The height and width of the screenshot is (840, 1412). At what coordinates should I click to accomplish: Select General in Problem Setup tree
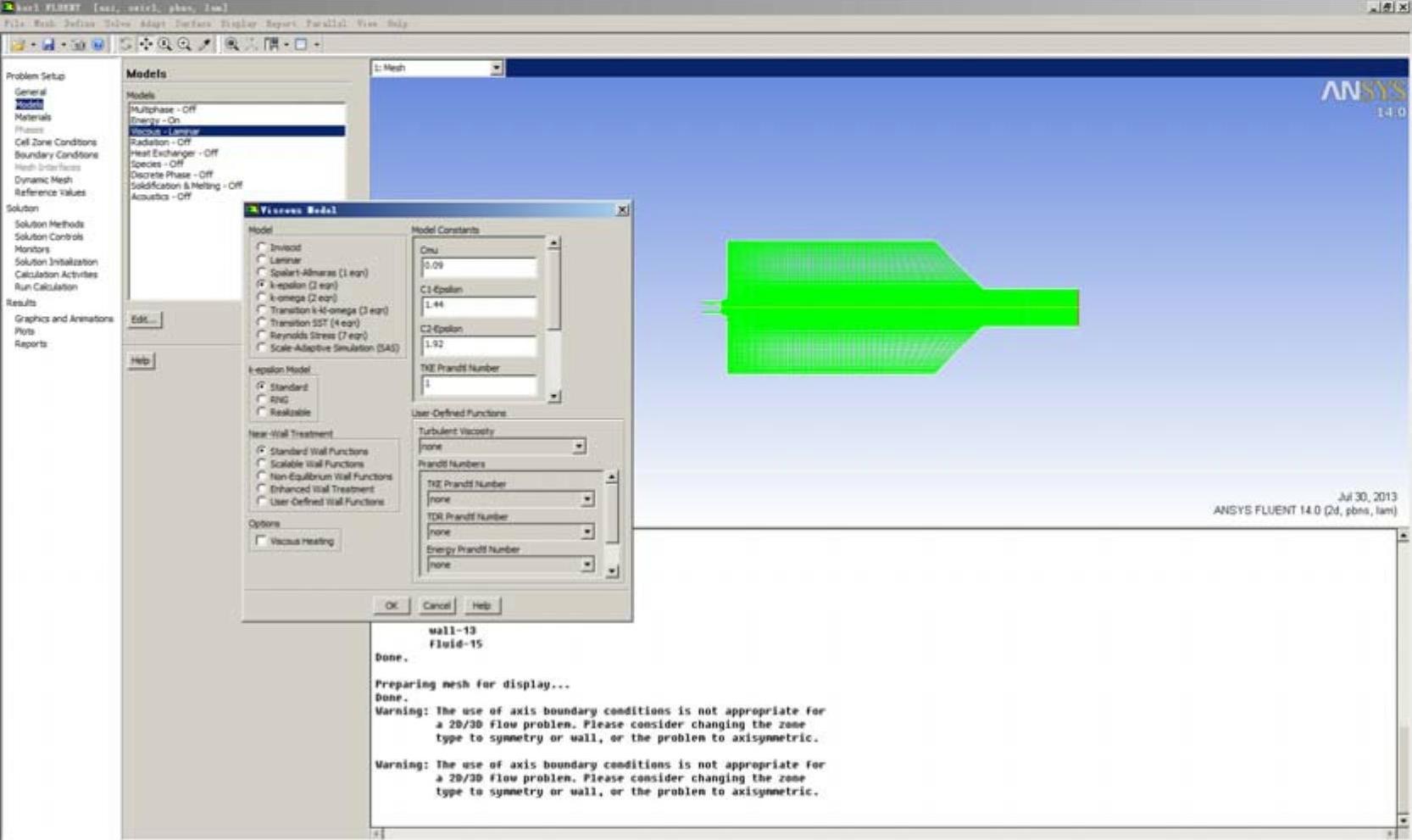[x=31, y=92]
